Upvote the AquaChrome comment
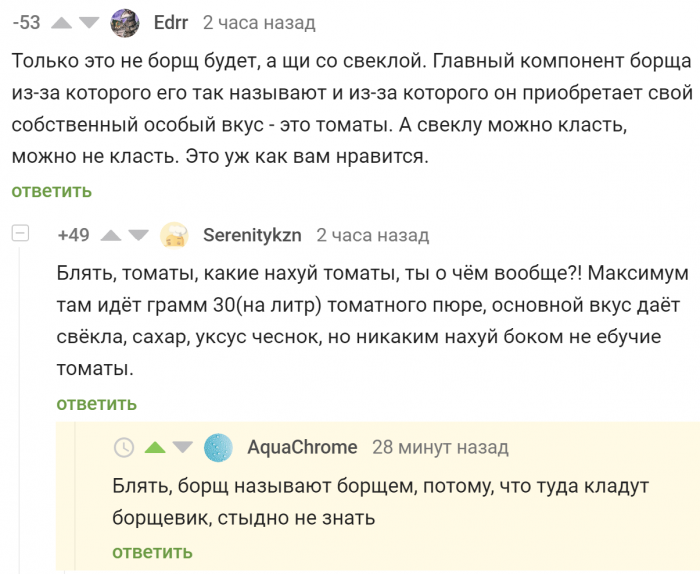Screen dimensions: 700x574 click(154, 447)
